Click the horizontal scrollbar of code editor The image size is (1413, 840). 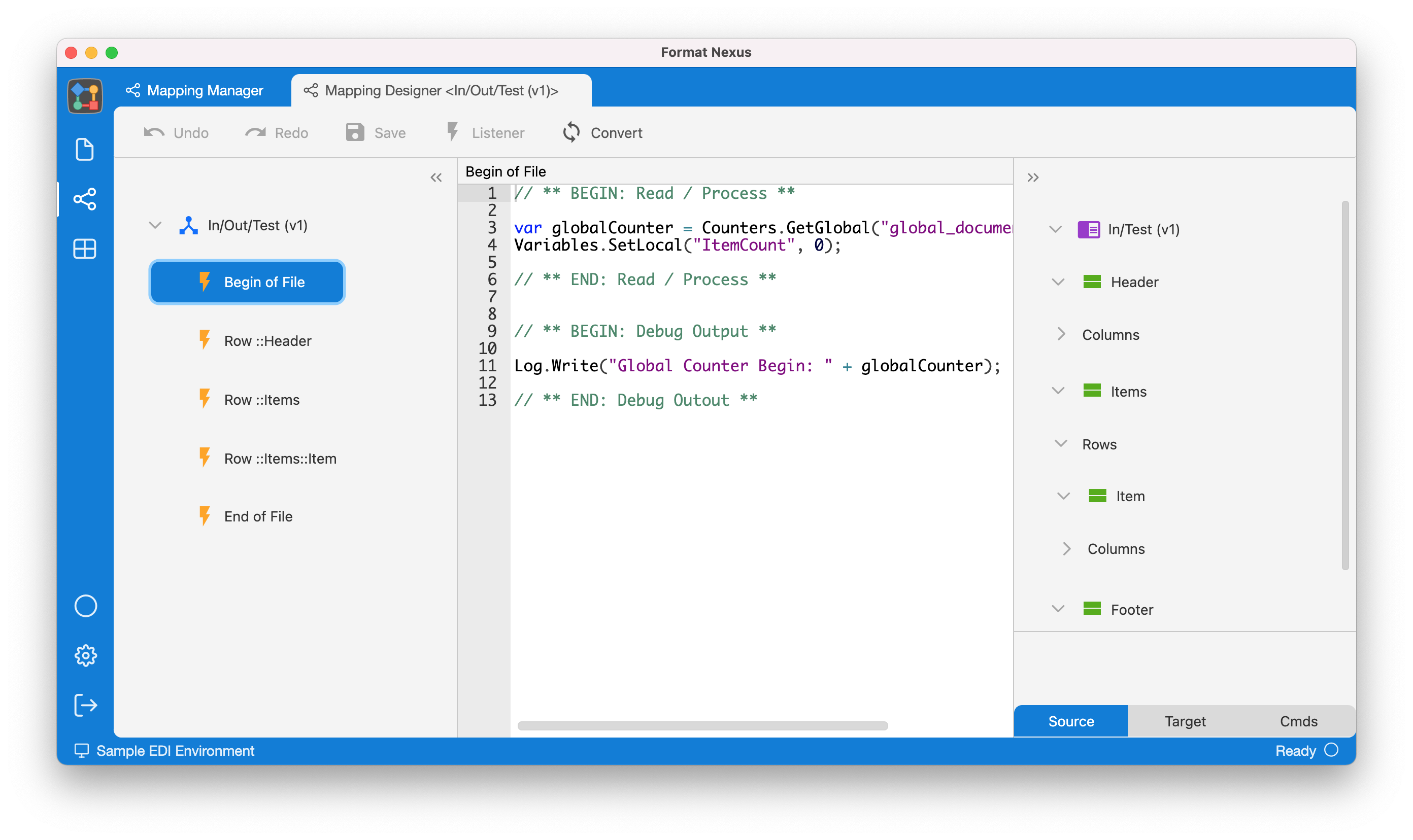click(x=702, y=726)
